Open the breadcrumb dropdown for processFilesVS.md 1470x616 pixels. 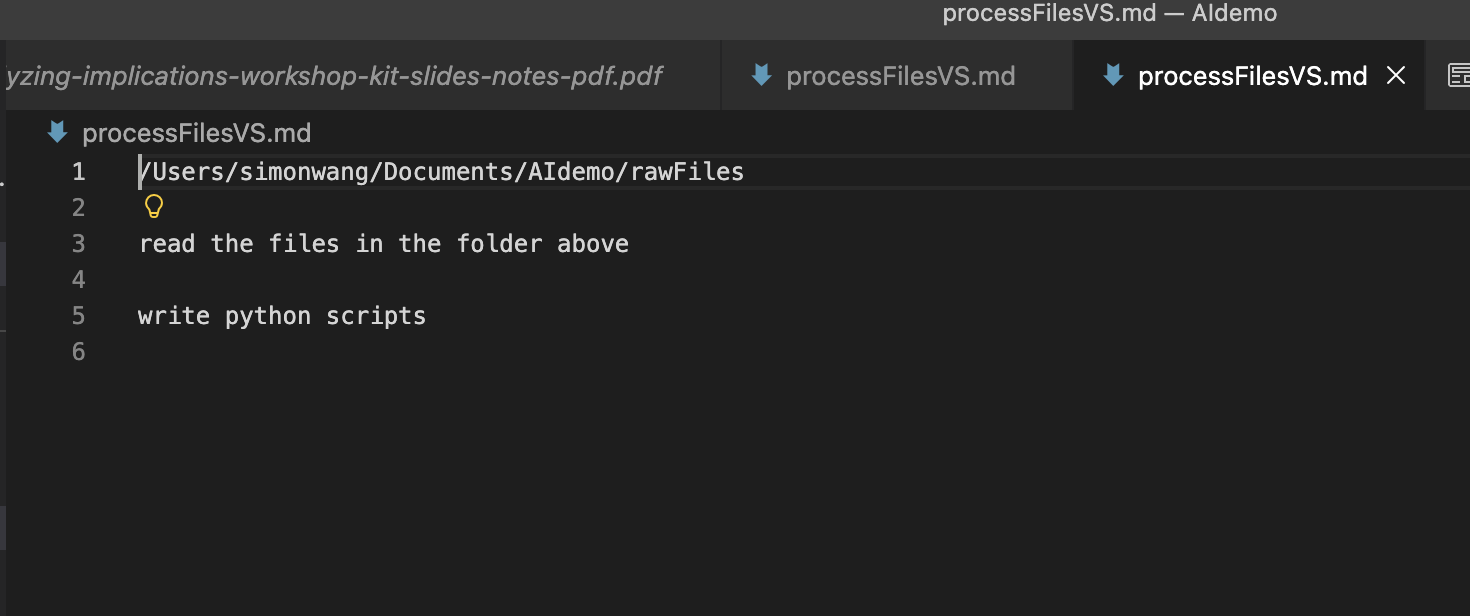point(197,132)
